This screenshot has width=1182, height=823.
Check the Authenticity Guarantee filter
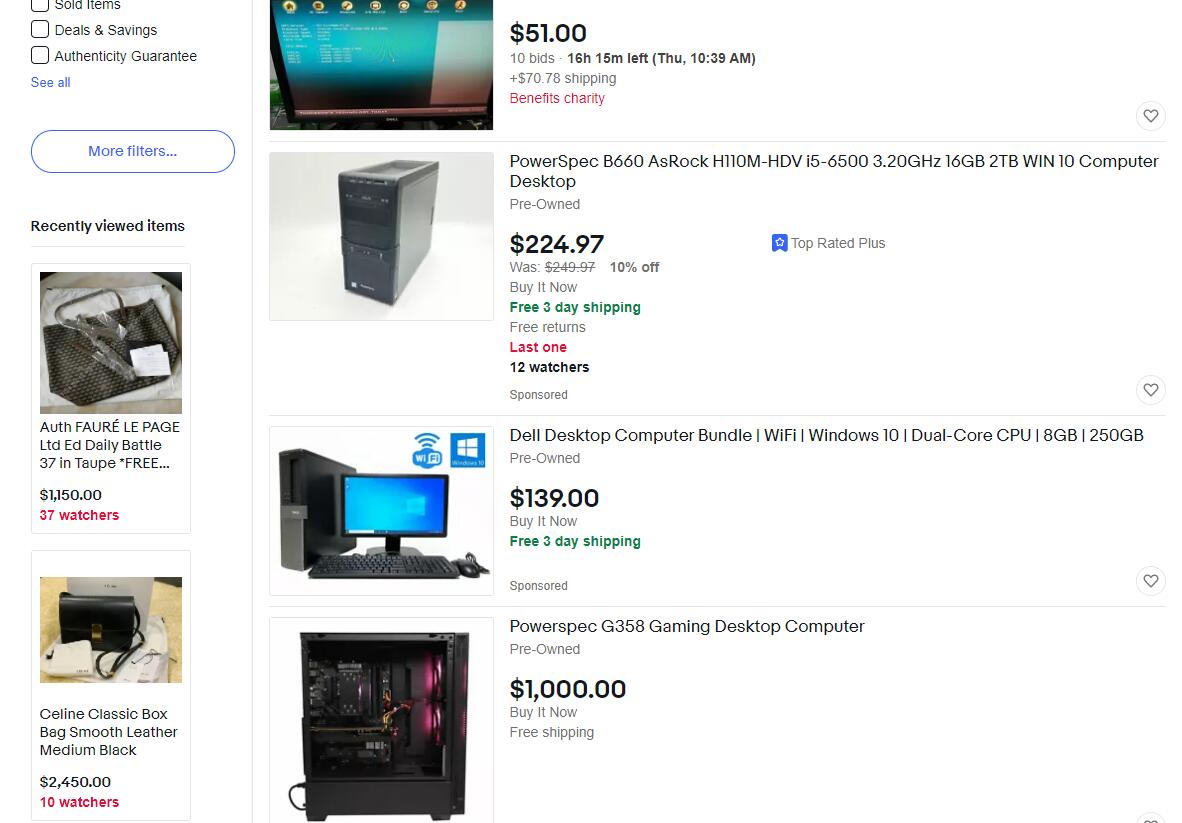point(40,55)
